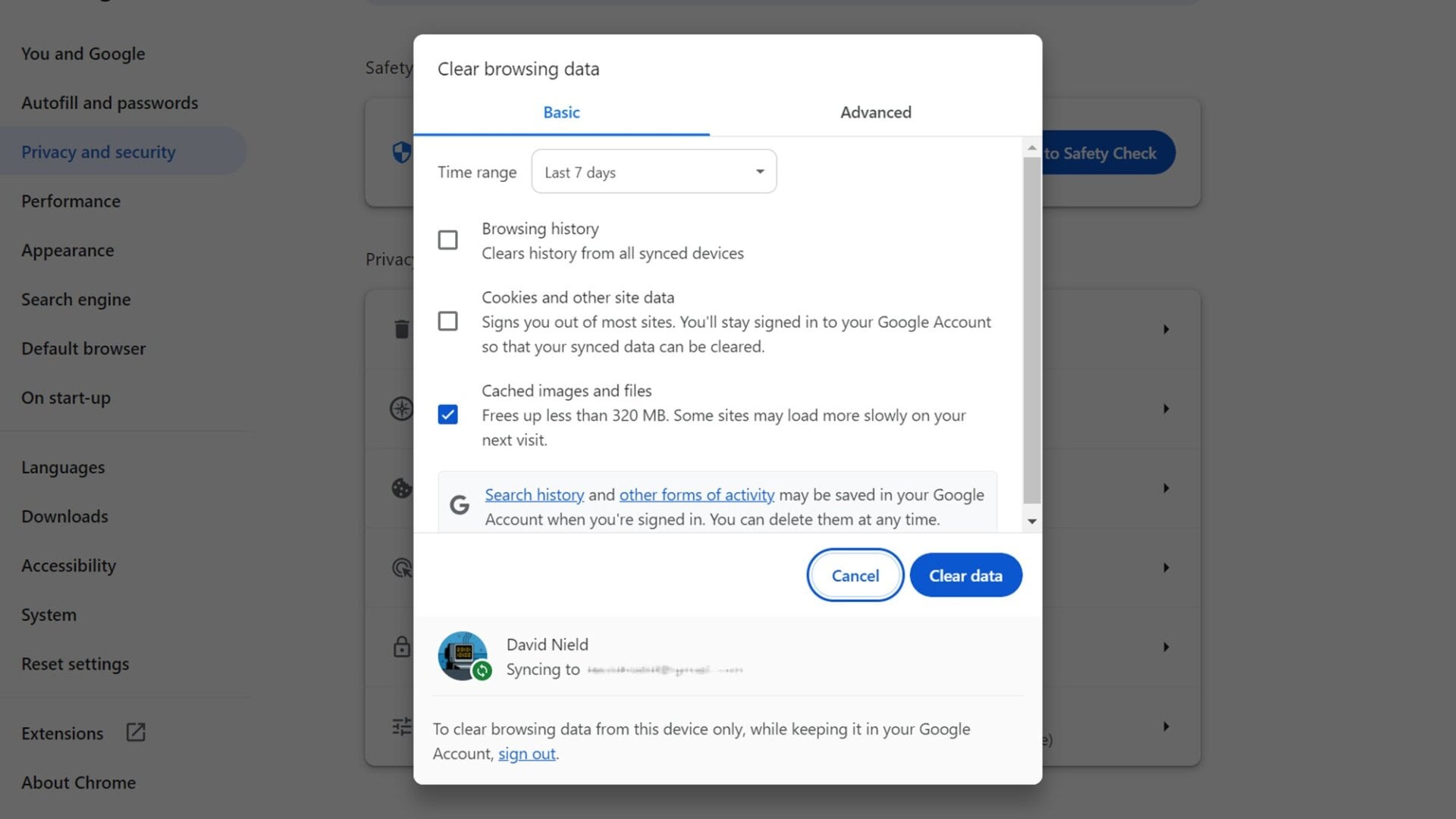
Task: Click the sliders tune icon in privacy list
Action: coord(401,726)
